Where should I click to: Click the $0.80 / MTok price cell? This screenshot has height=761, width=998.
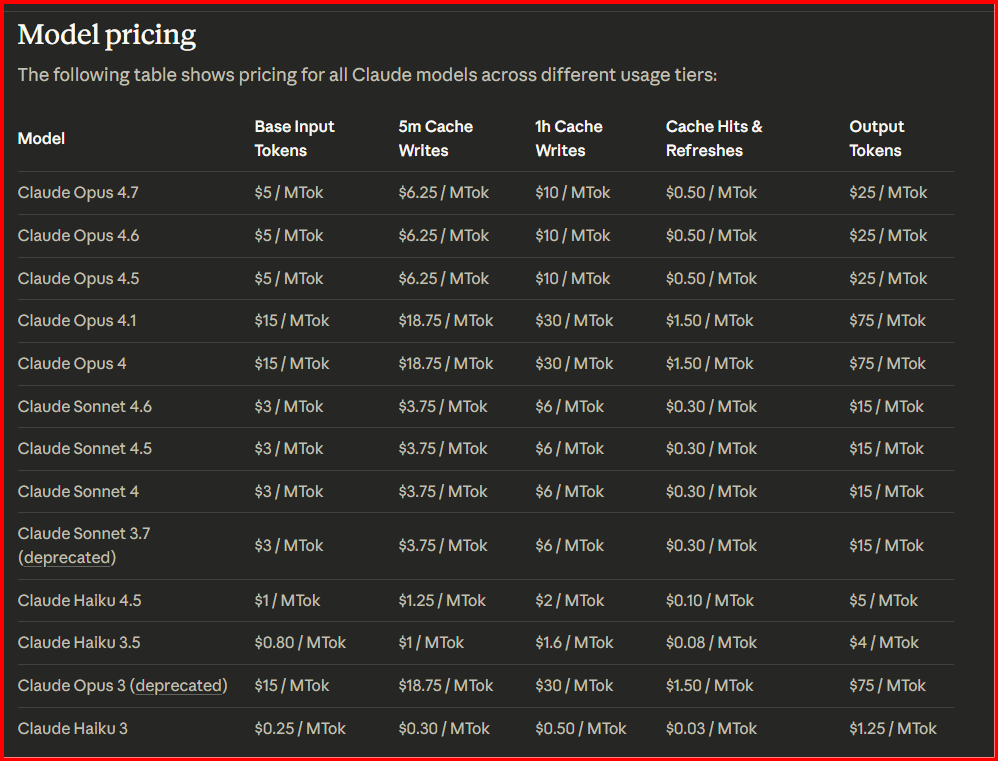300,643
